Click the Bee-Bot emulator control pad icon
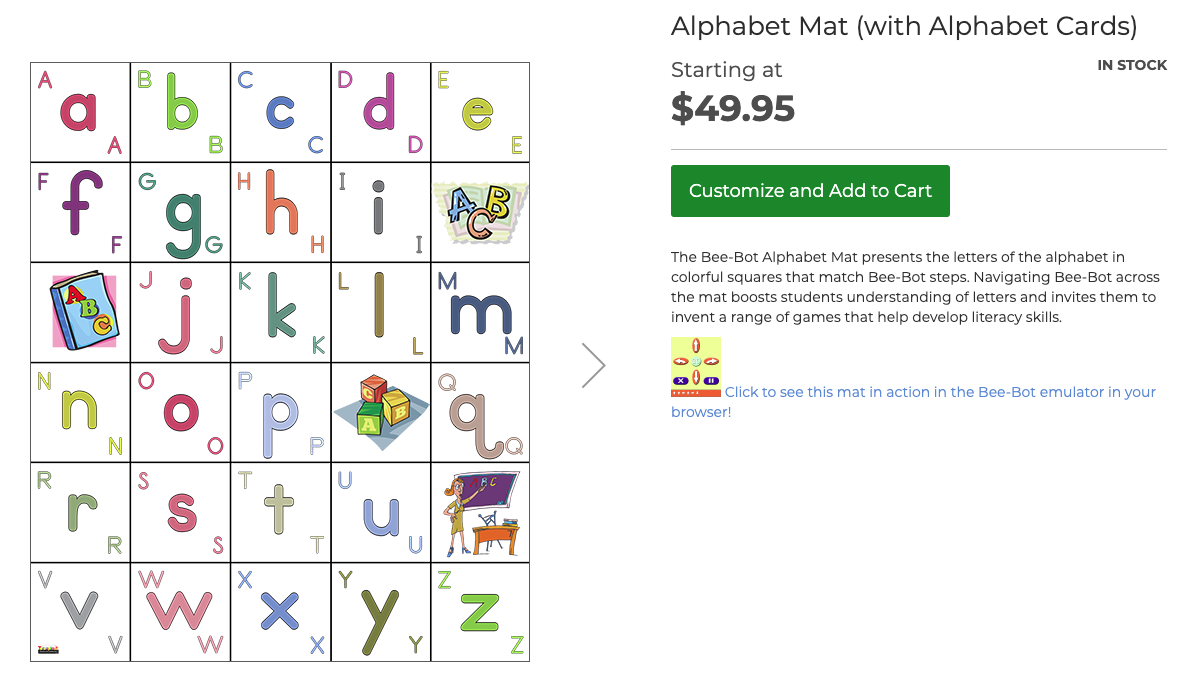This screenshot has height=675, width=1200. coord(695,367)
